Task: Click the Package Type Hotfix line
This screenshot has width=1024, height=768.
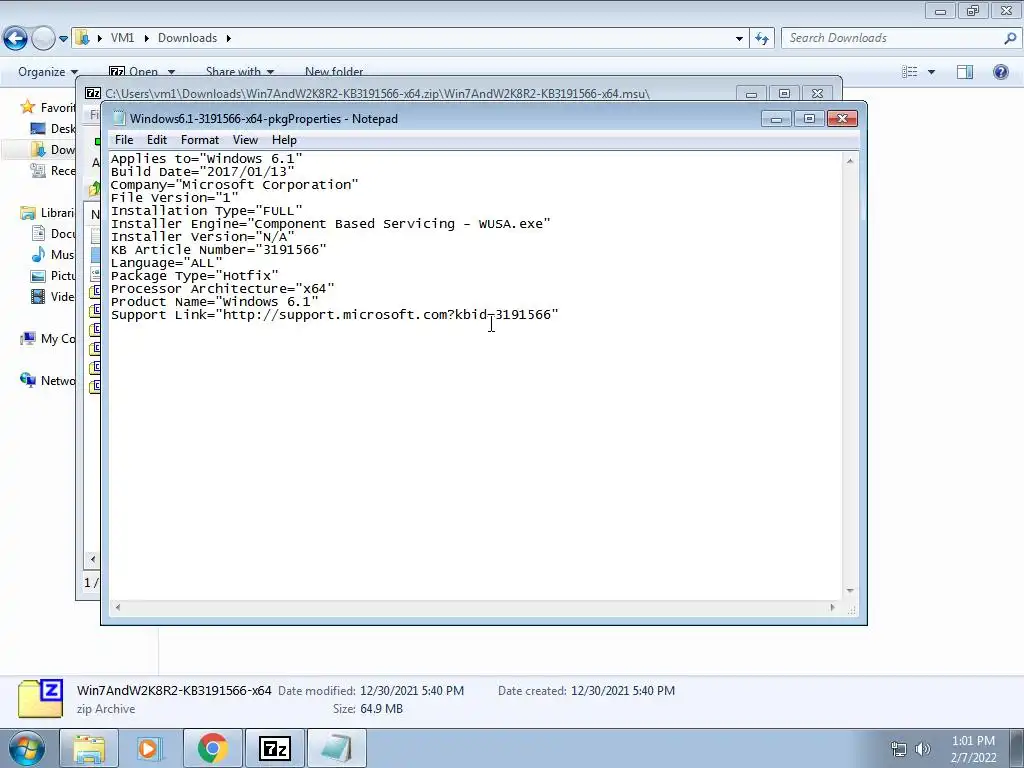Action: pos(195,276)
